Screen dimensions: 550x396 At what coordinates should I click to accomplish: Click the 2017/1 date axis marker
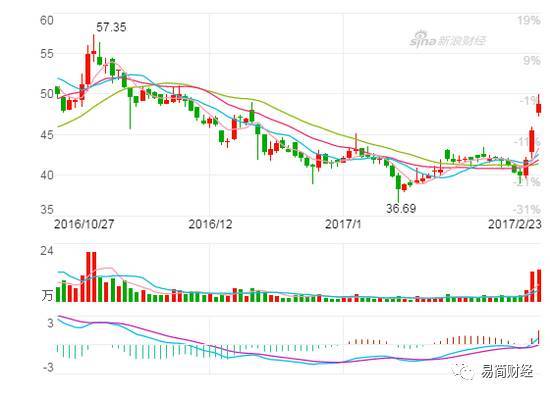pos(343,224)
